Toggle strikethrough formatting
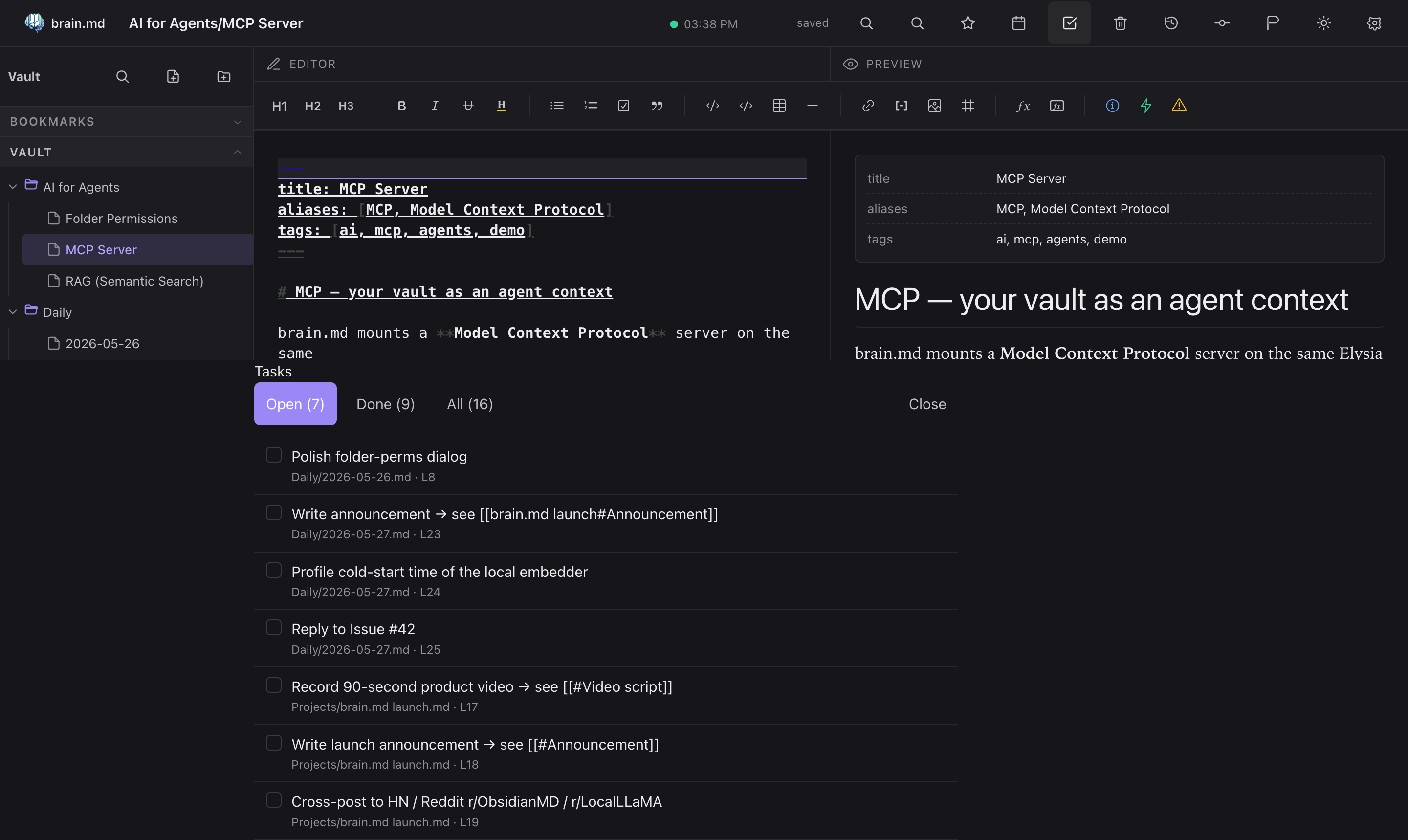This screenshot has height=840, width=1408. pyautogui.click(x=468, y=106)
